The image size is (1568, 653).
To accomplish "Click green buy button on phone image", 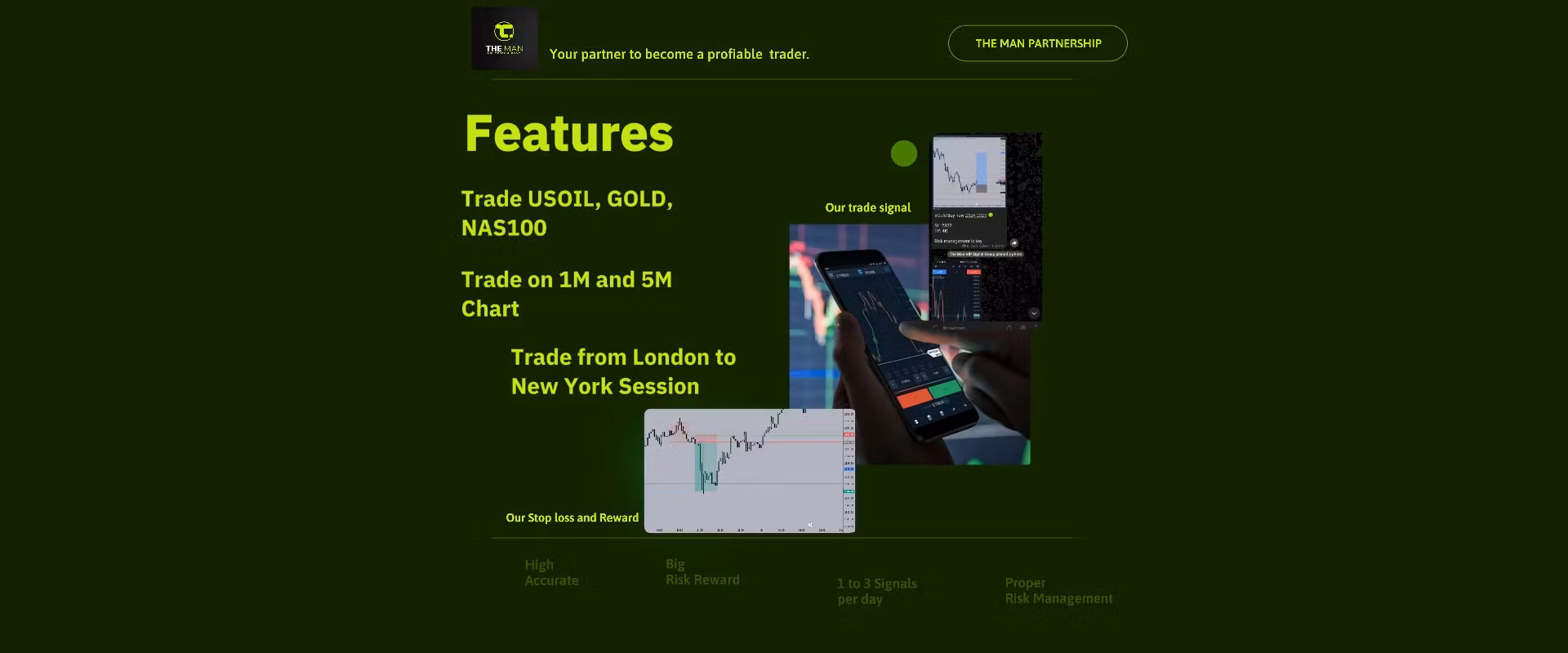I will [x=945, y=388].
